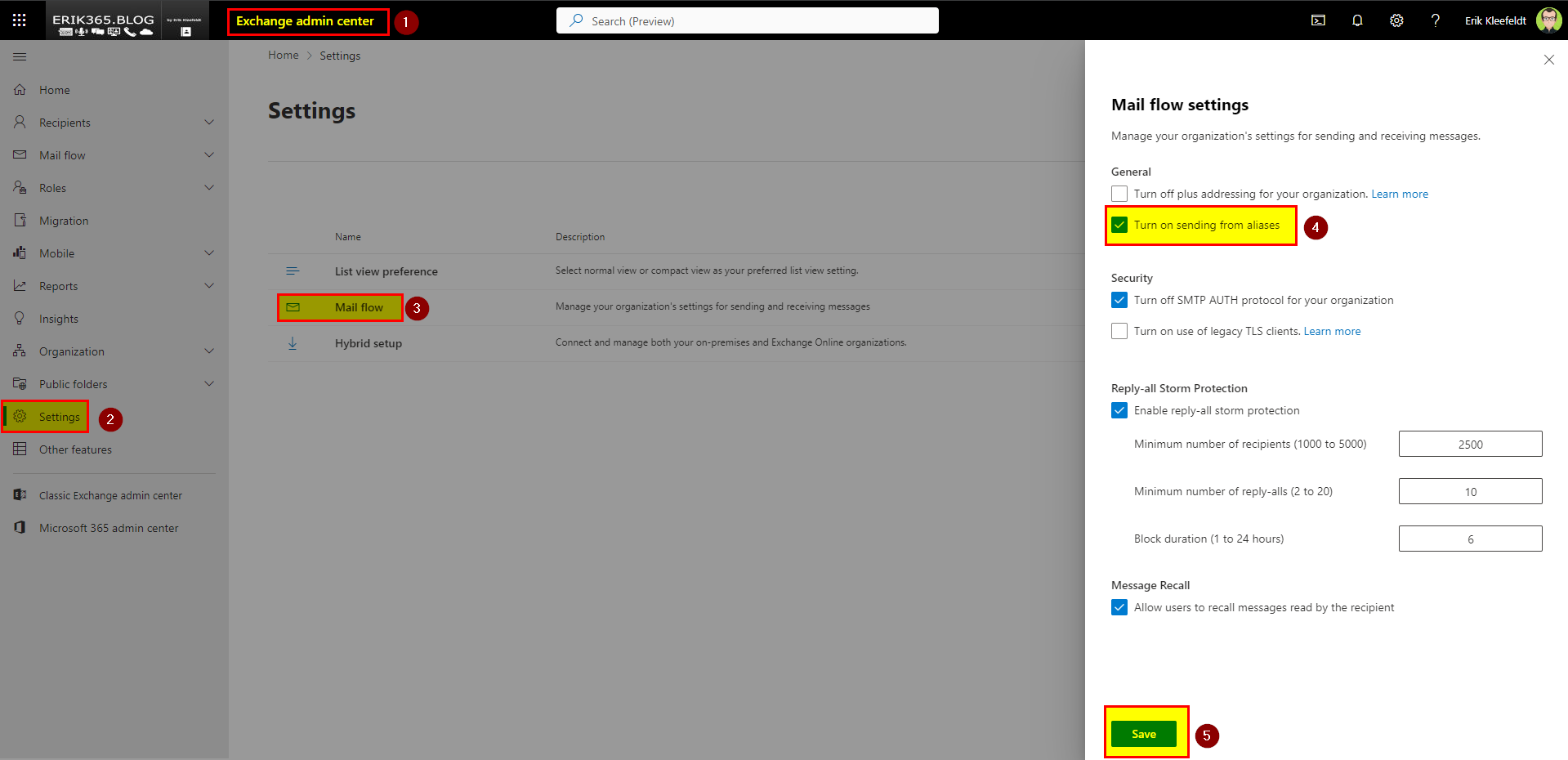Click the green Save button
This screenshot has width=1568, height=760.
pos(1143,734)
